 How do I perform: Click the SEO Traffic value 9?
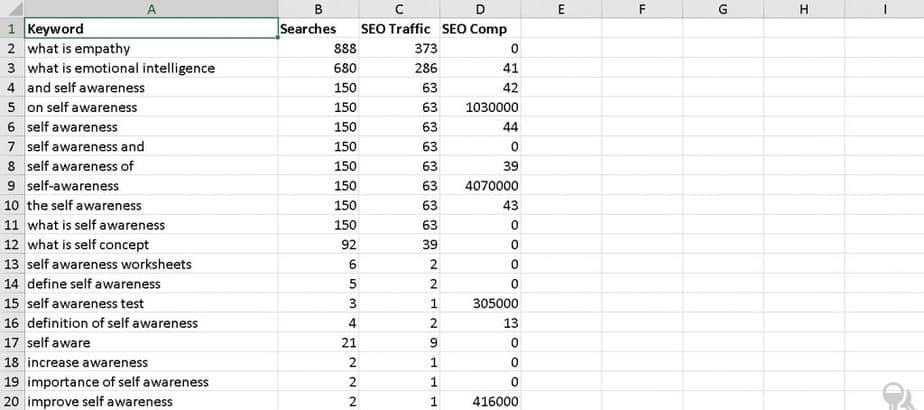(x=399, y=342)
